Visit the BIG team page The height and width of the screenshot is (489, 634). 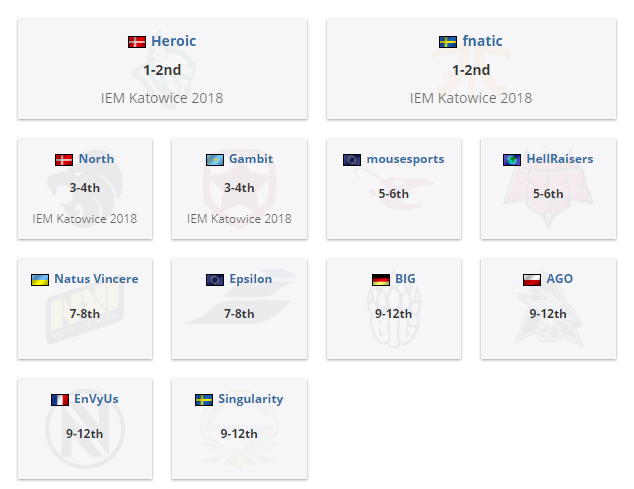pos(405,279)
